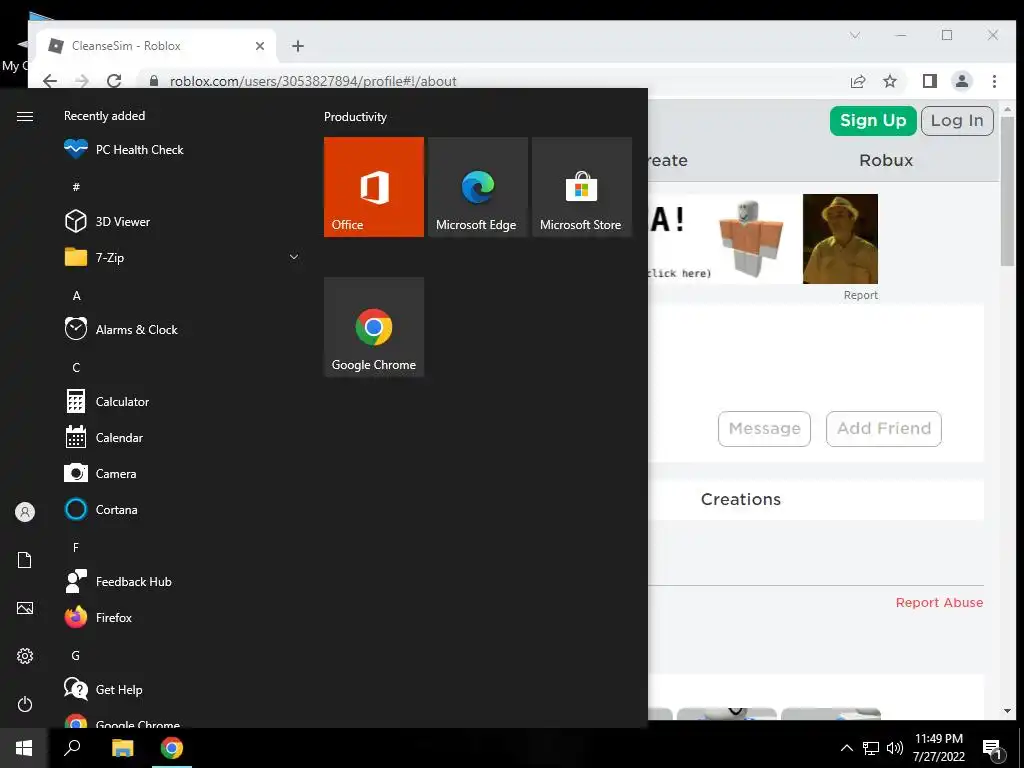1024x768 pixels.
Task: Click the Message button
Action: pyautogui.click(x=764, y=428)
